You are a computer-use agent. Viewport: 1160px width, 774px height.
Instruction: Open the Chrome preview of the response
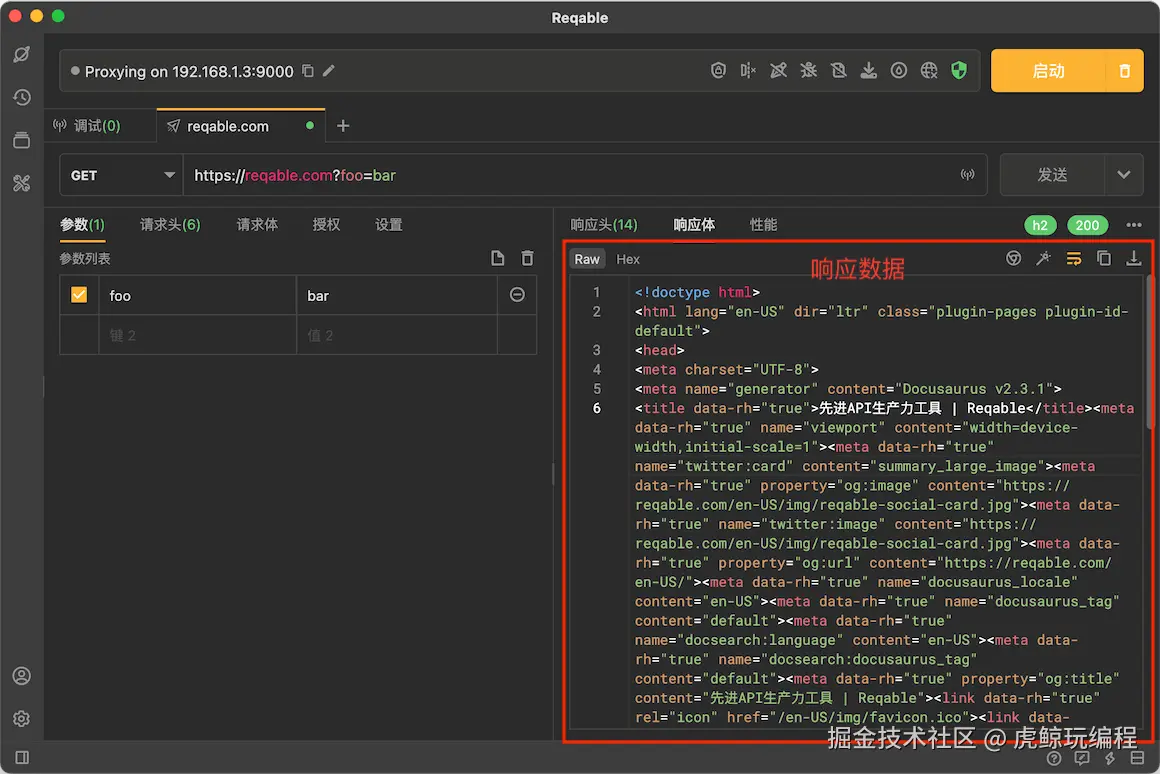coord(1013,257)
